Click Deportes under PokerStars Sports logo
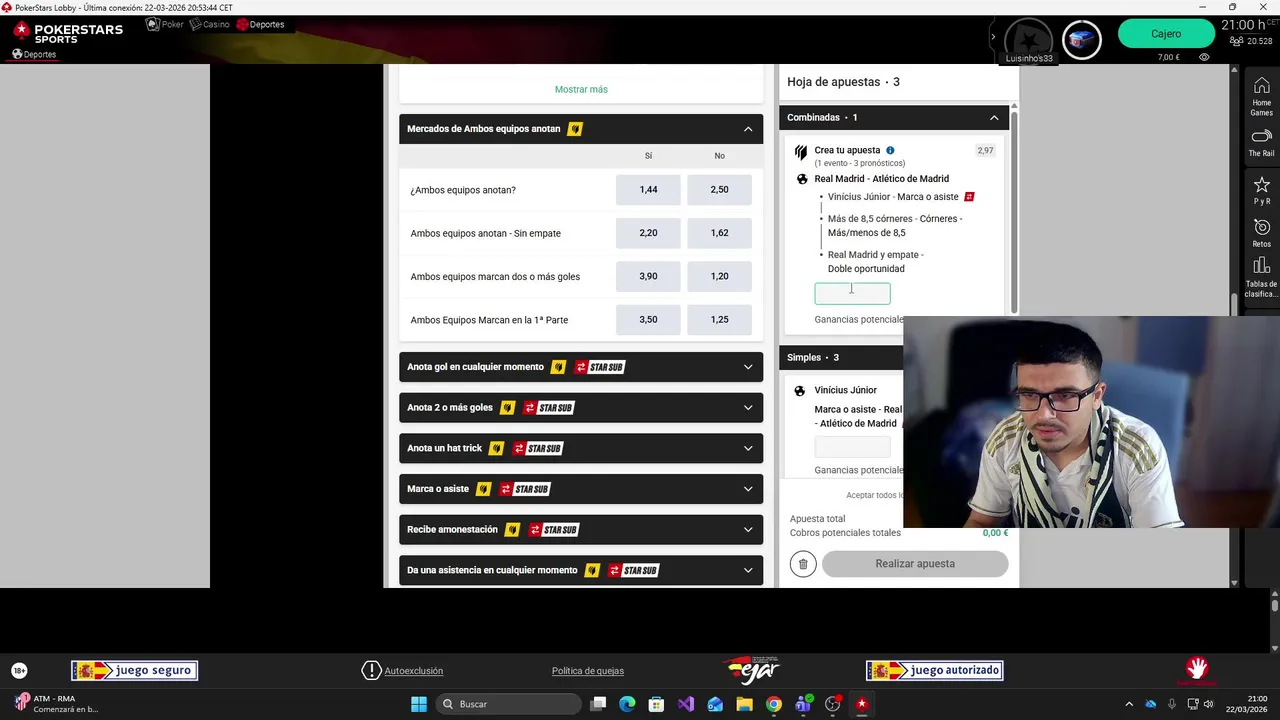Image resolution: width=1280 pixels, height=720 pixels. pos(33,55)
